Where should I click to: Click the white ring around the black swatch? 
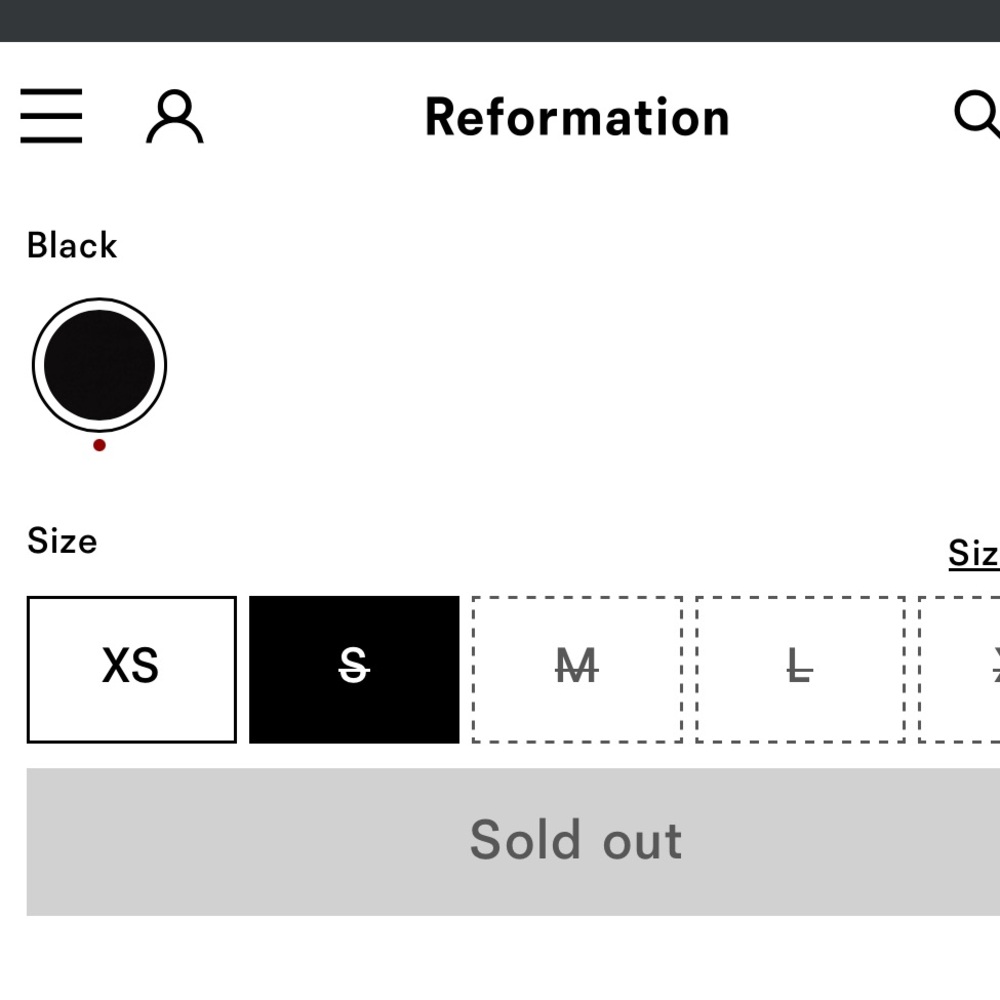99,304
